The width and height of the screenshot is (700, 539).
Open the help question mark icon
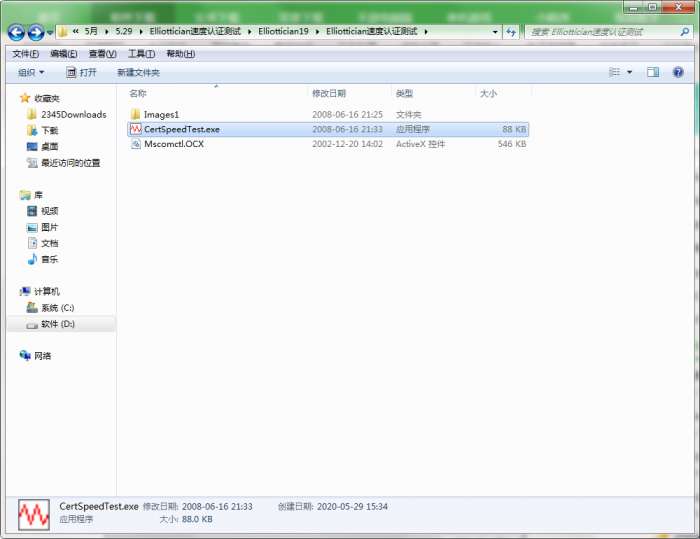[678, 72]
